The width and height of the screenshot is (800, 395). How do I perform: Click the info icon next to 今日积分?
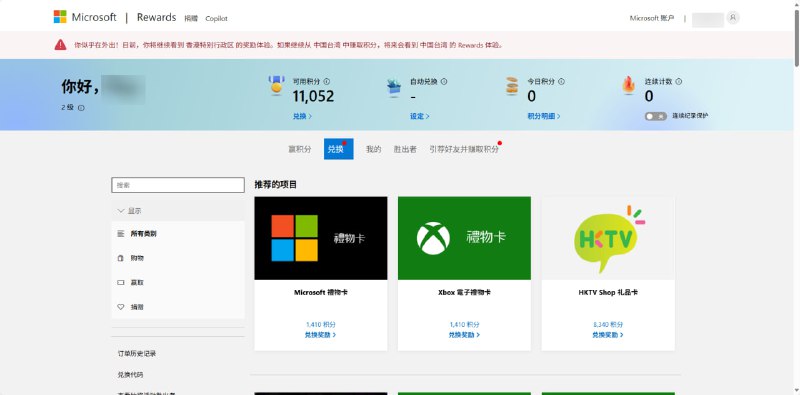click(x=561, y=82)
